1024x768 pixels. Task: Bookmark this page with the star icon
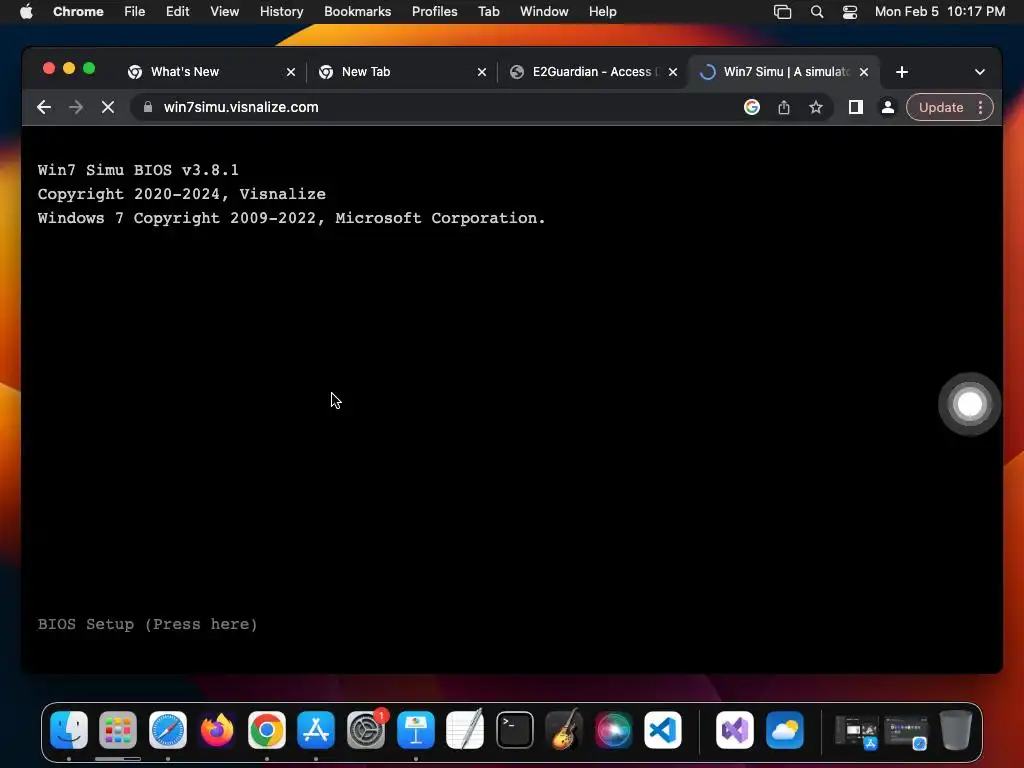[x=816, y=107]
